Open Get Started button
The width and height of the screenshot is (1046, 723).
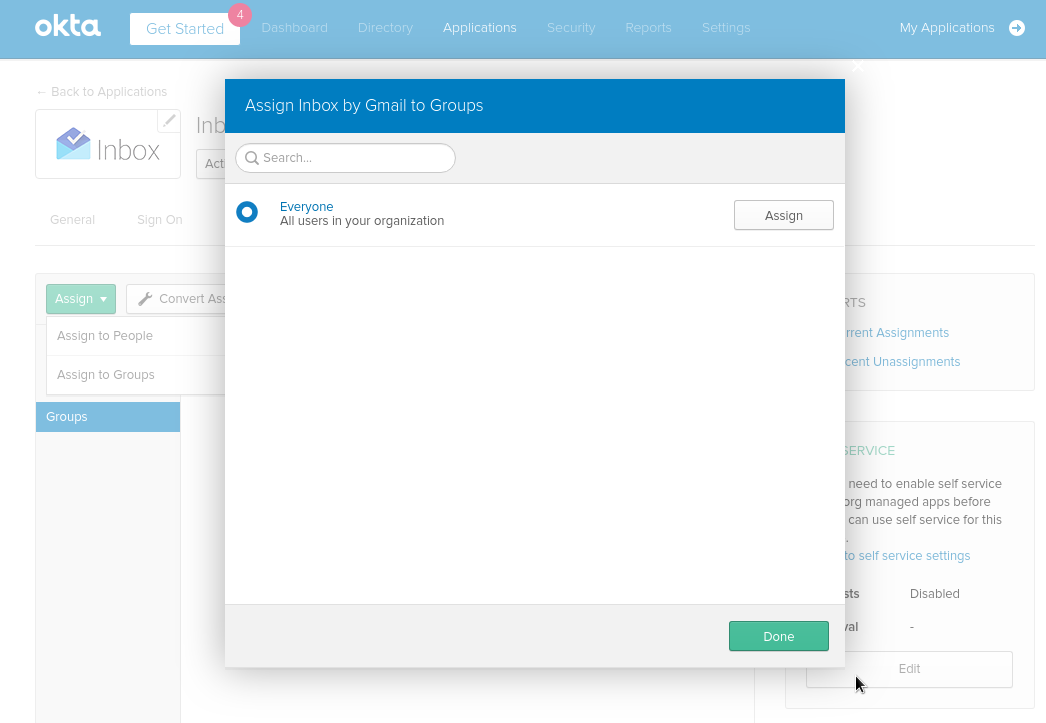[185, 29]
